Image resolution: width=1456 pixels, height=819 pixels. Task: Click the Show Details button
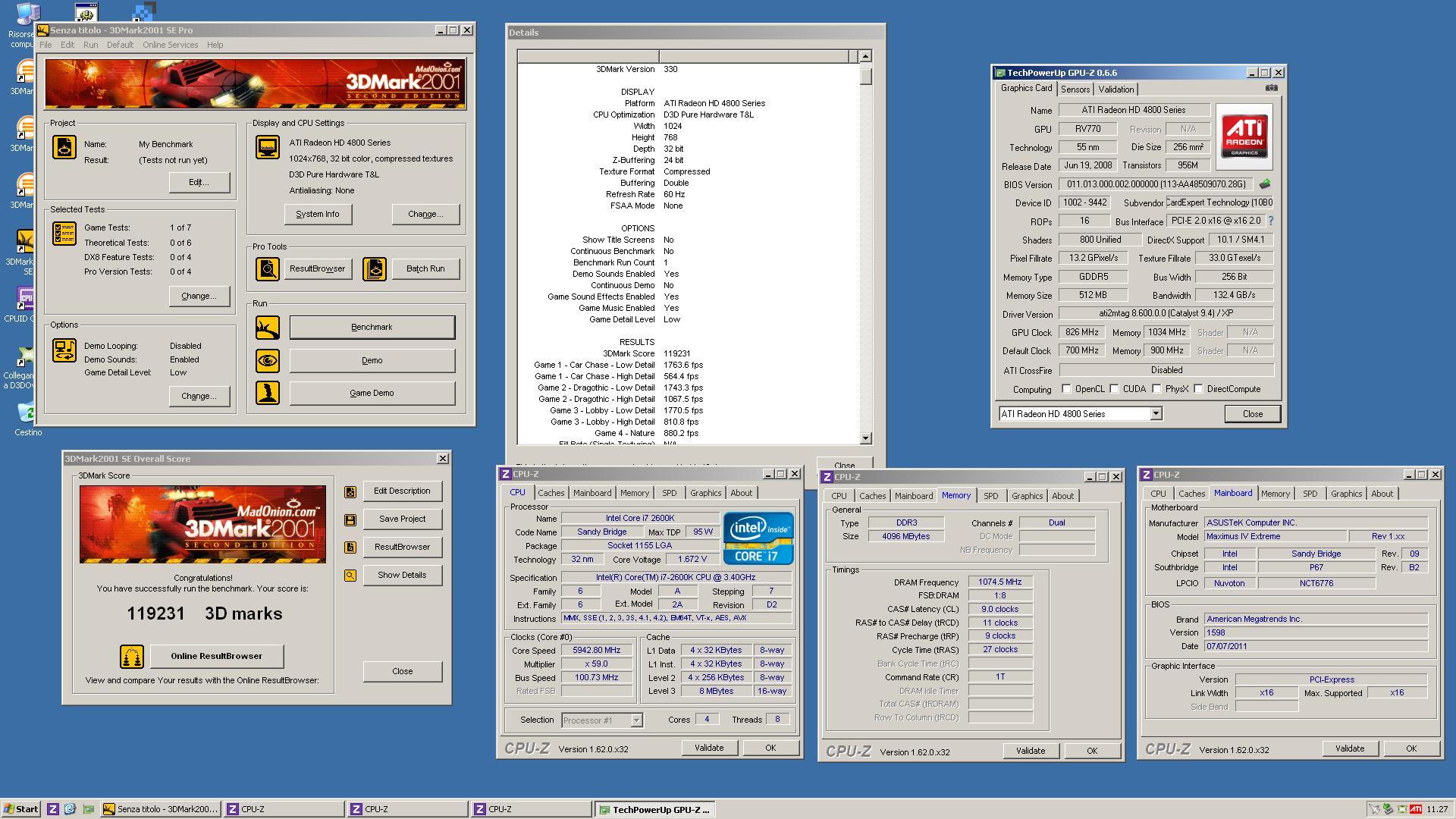click(402, 576)
